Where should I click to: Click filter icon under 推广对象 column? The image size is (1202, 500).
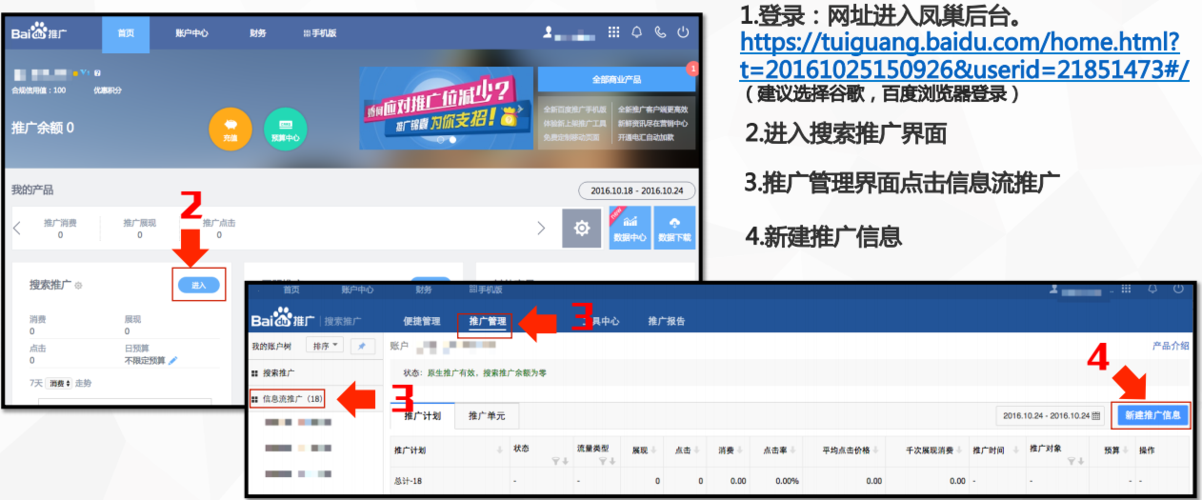pyautogui.click(x=1072, y=461)
